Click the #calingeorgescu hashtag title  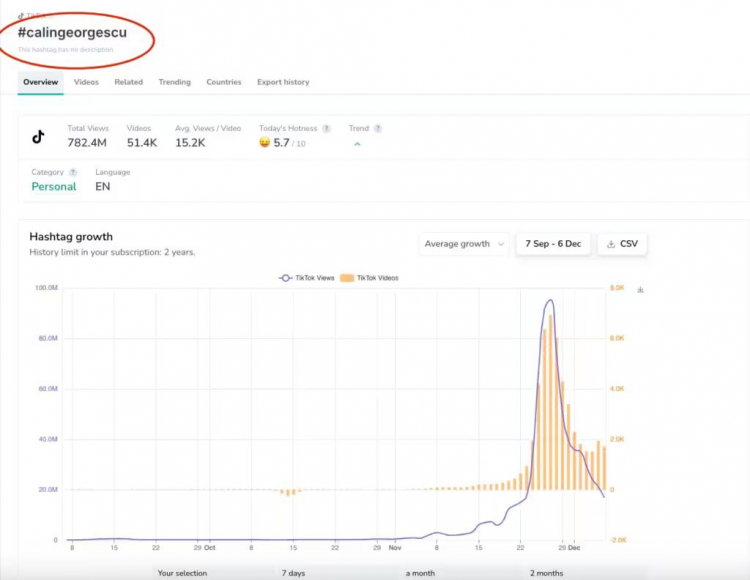[72, 33]
